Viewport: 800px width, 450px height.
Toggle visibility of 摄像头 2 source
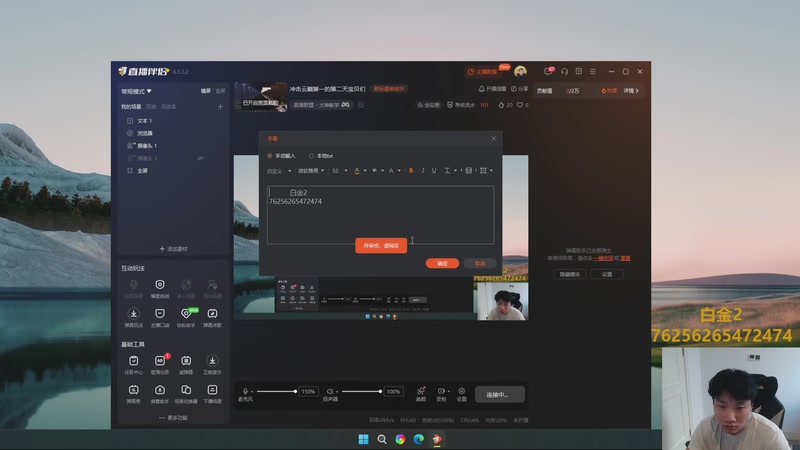pos(201,158)
